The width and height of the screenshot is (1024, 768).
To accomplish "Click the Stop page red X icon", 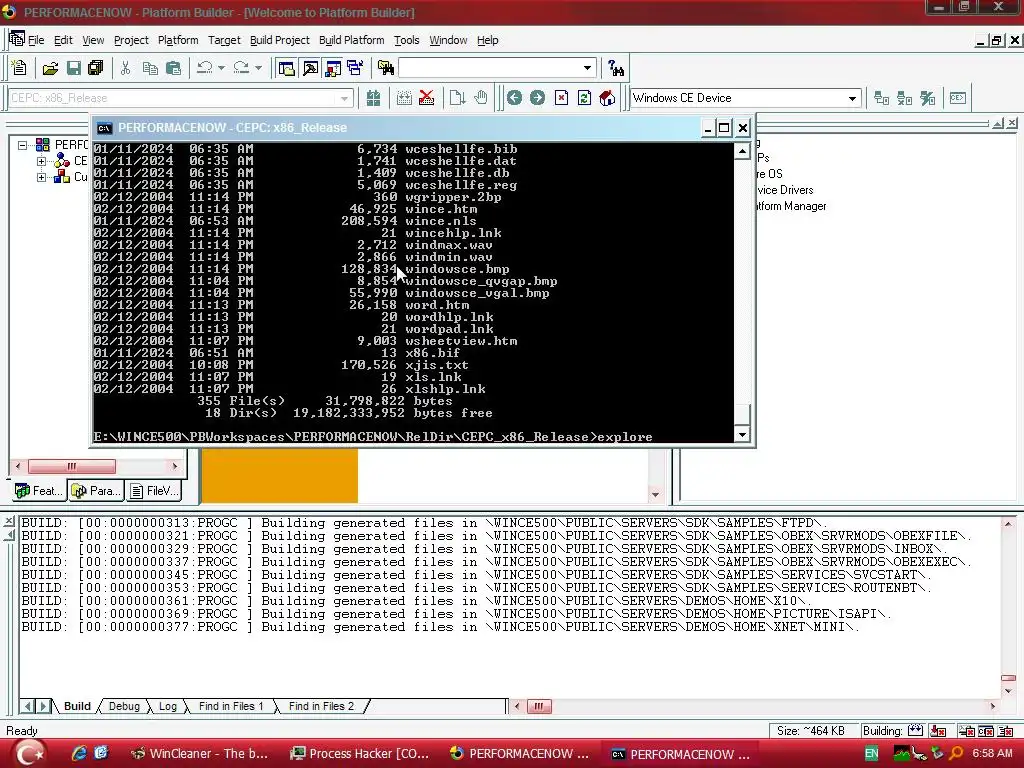I will pyautogui.click(x=561, y=98).
